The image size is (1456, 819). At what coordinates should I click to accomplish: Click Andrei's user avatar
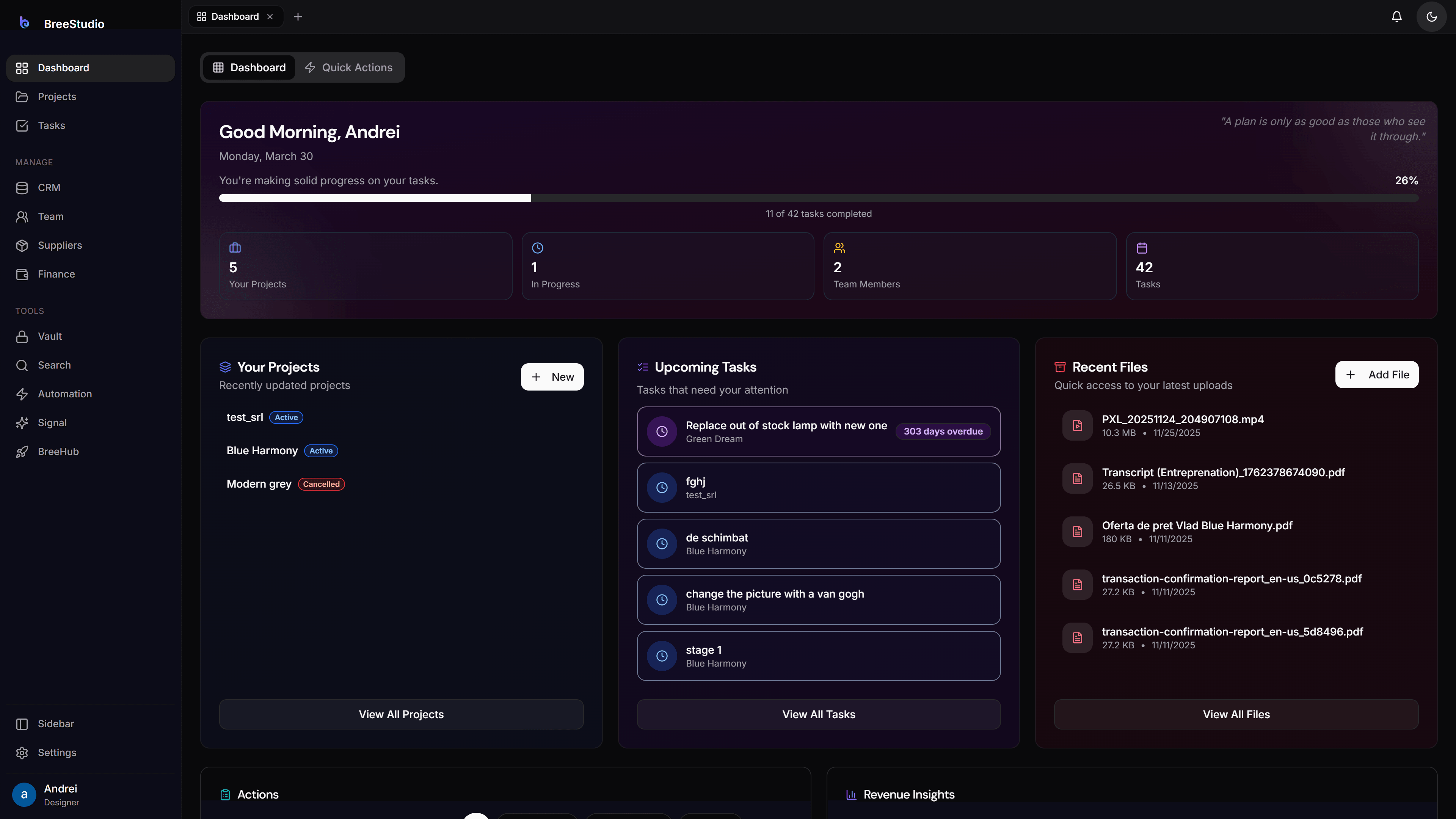(x=24, y=795)
